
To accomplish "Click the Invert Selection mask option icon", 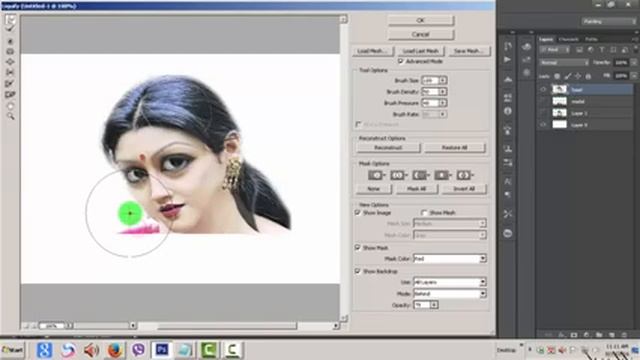I will pos(464,175).
